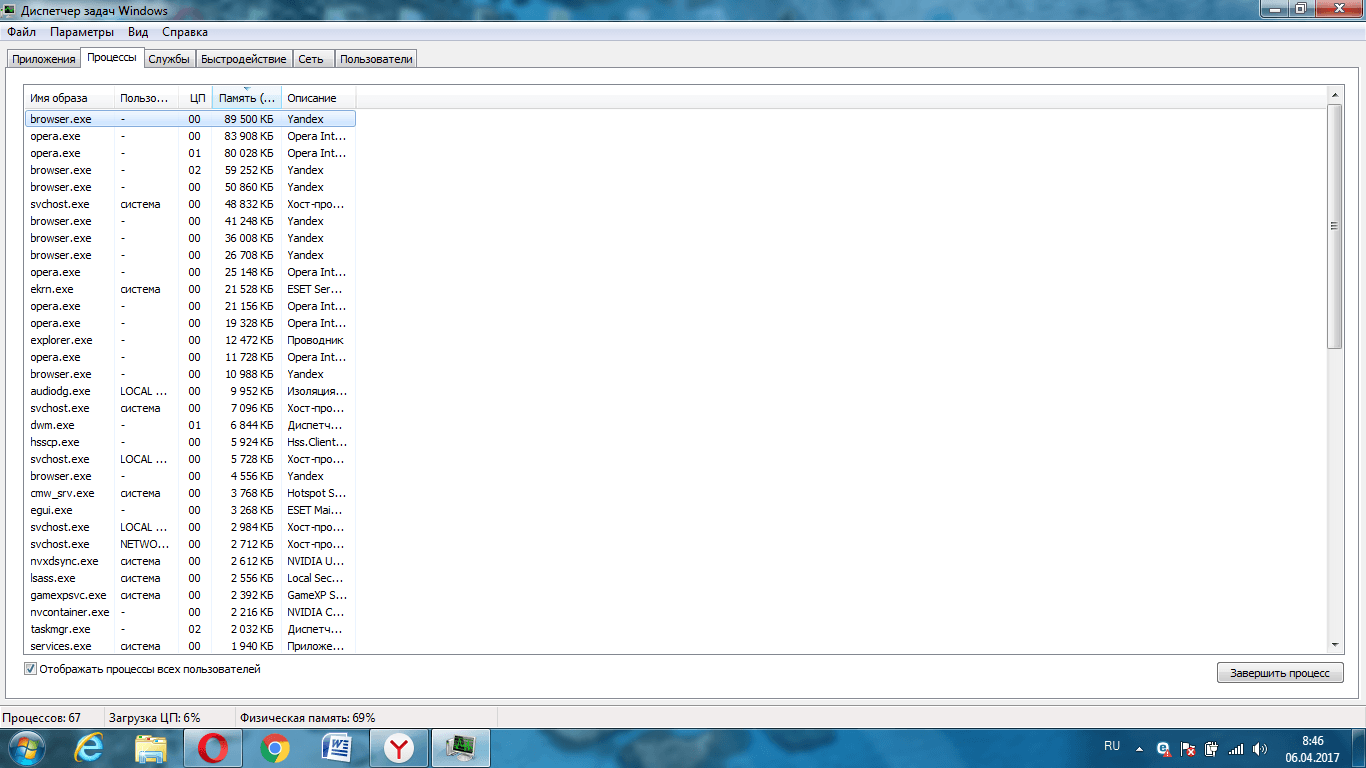Viewport: 1366px width, 768px height.
Task: Click the process list scrollbar down arrow
Action: pos(1335,646)
